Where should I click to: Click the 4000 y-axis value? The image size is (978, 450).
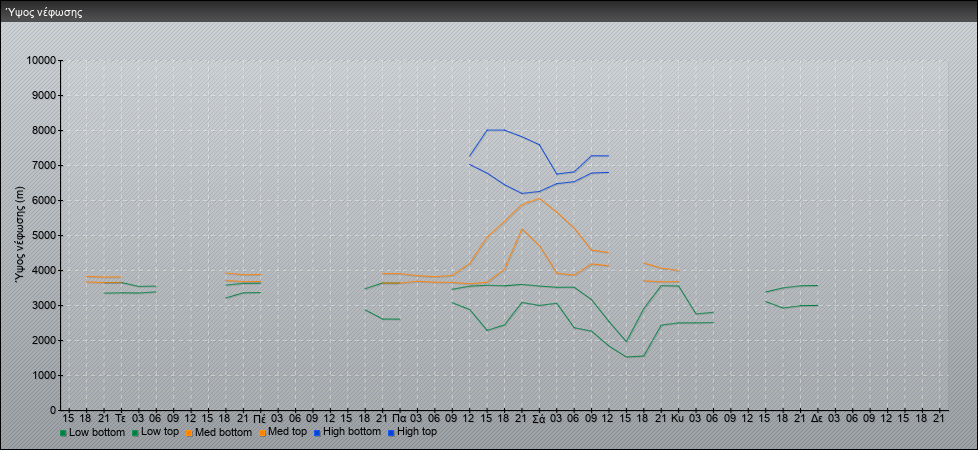(x=44, y=270)
